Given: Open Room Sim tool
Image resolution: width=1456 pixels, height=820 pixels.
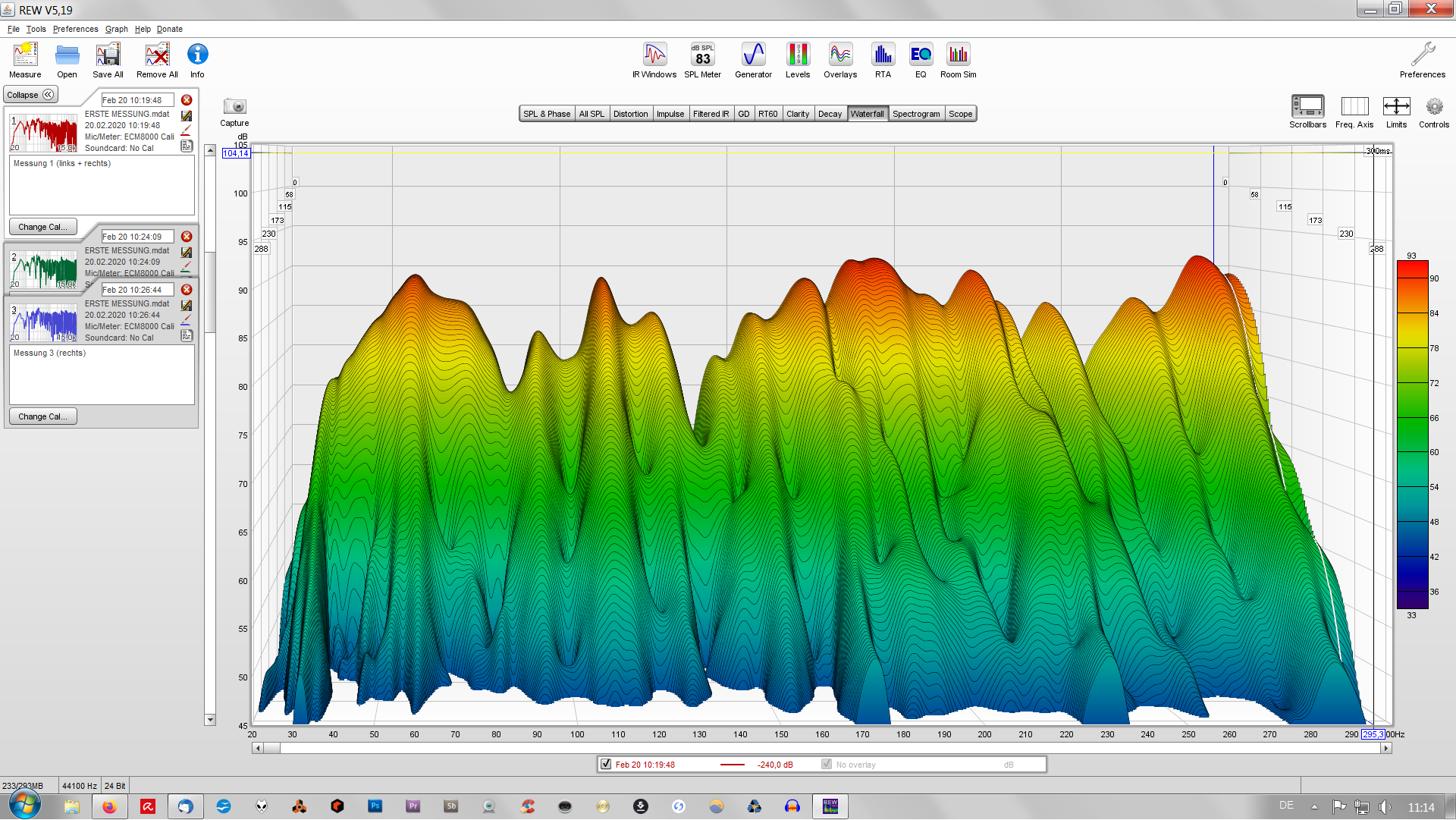Looking at the screenshot, I should pyautogui.click(x=959, y=55).
